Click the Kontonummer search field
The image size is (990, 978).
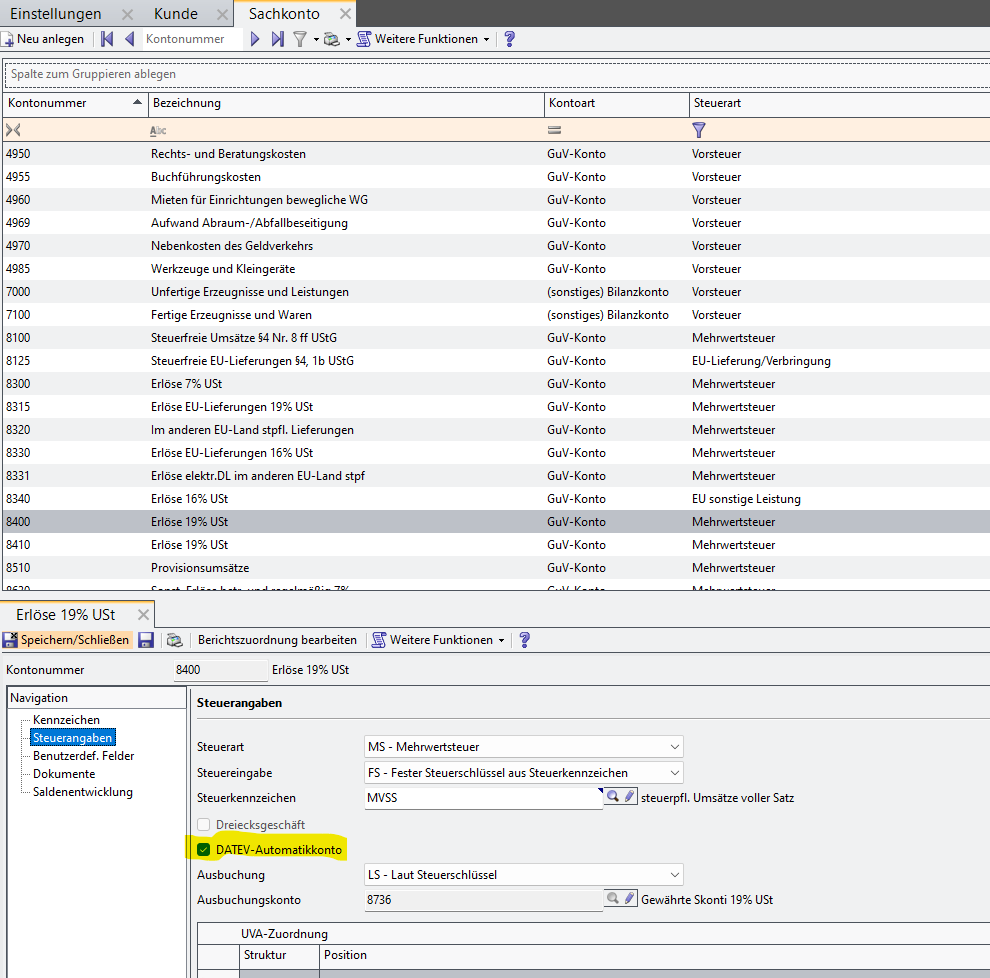(190, 39)
